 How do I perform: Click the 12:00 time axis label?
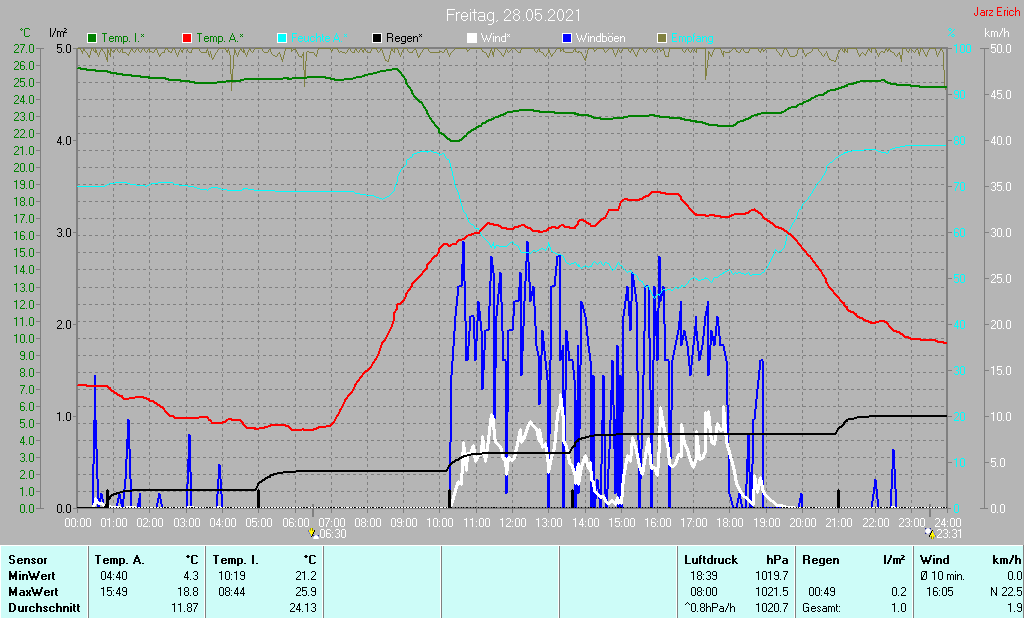(x=512, y=522)
